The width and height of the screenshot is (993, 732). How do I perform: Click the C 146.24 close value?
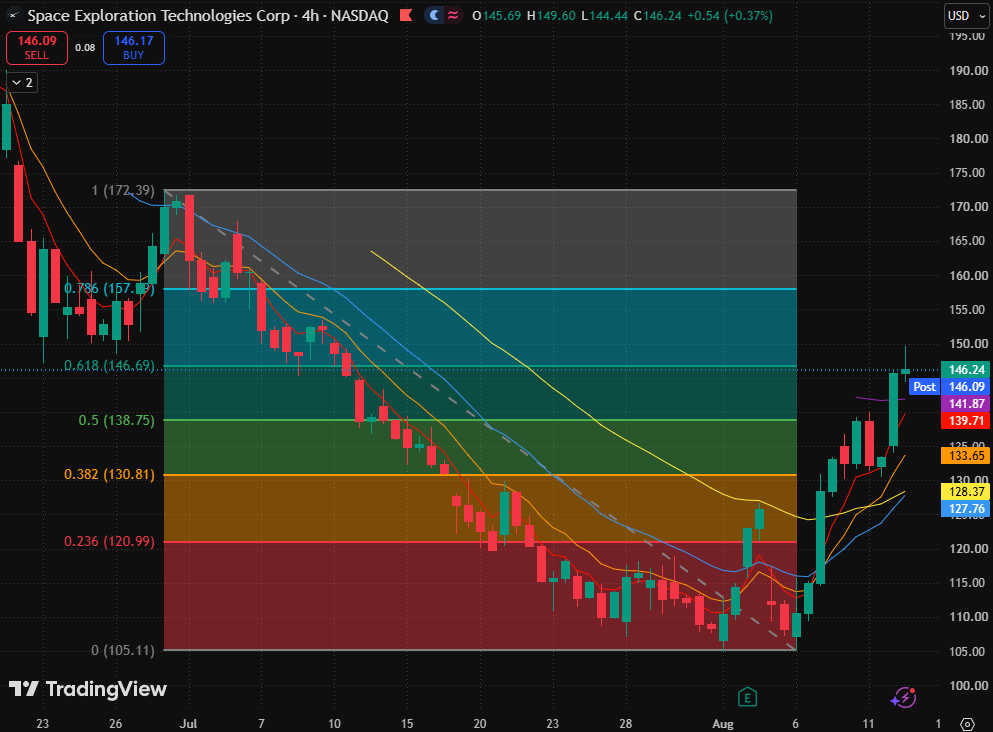pyautogui.click(x=658, y=16)
